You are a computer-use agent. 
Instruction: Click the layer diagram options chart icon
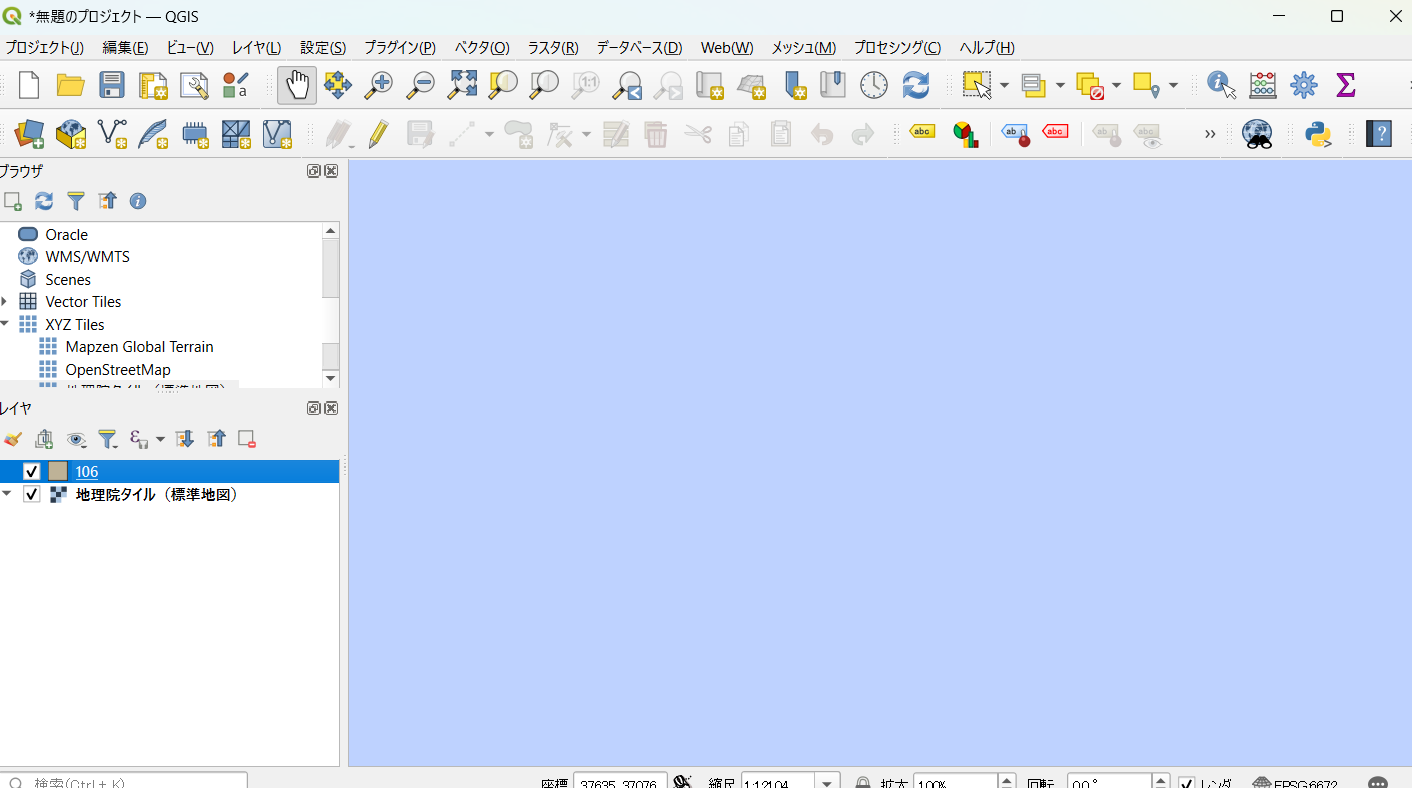(x=965, y=134)
